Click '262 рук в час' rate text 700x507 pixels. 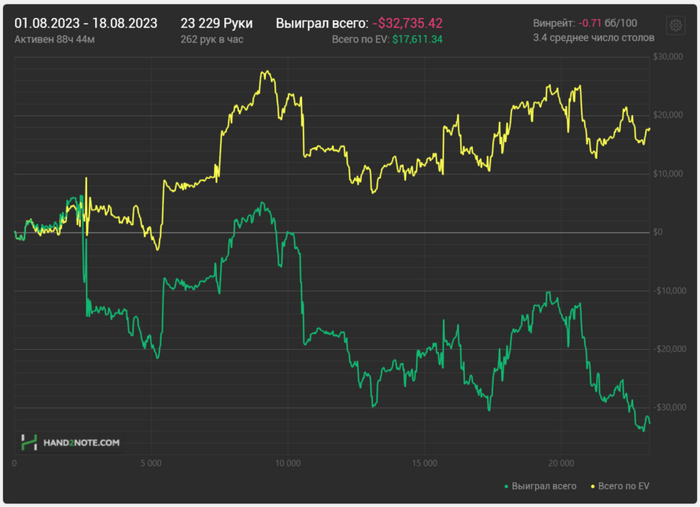212,40
